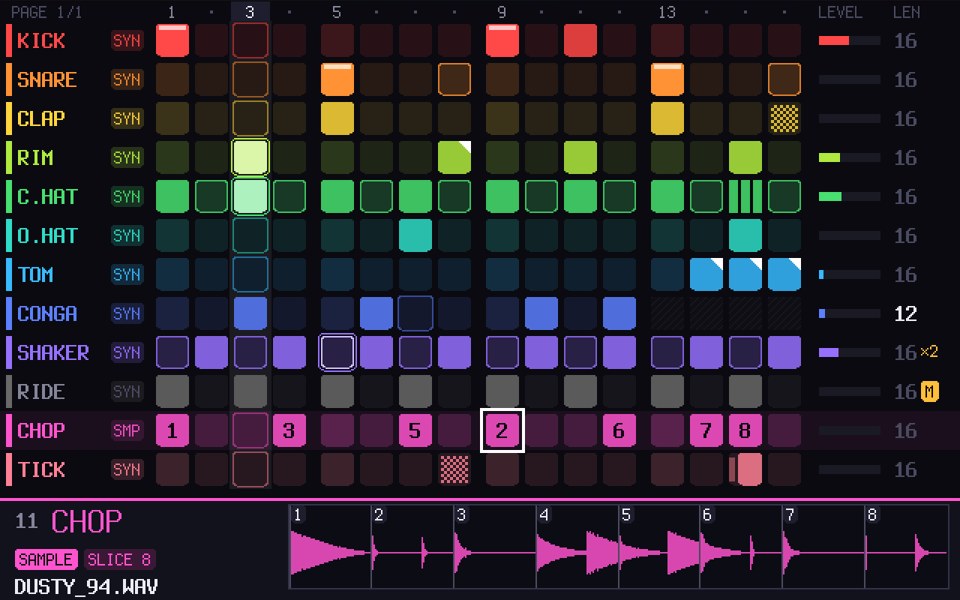Click the ×2 speed marker on SHAKER
Viewport: 960px width, 600px height.
[x=929, y=351]
